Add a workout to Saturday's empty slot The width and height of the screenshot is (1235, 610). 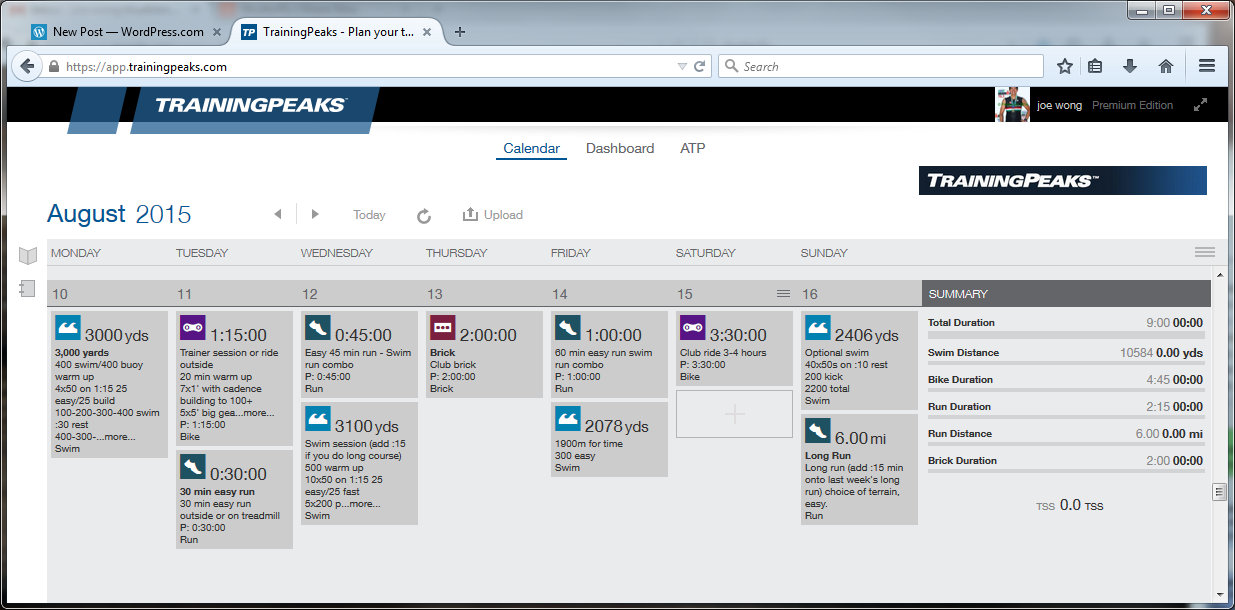pos(734,414)
